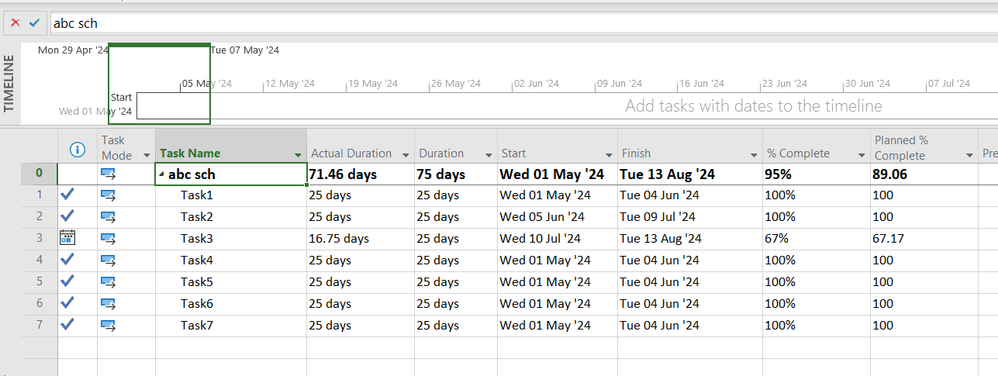Viewport: 998px width, 376px height.
Task: Click the completed checkmark for Task6
Action: [x=67, y=303]
